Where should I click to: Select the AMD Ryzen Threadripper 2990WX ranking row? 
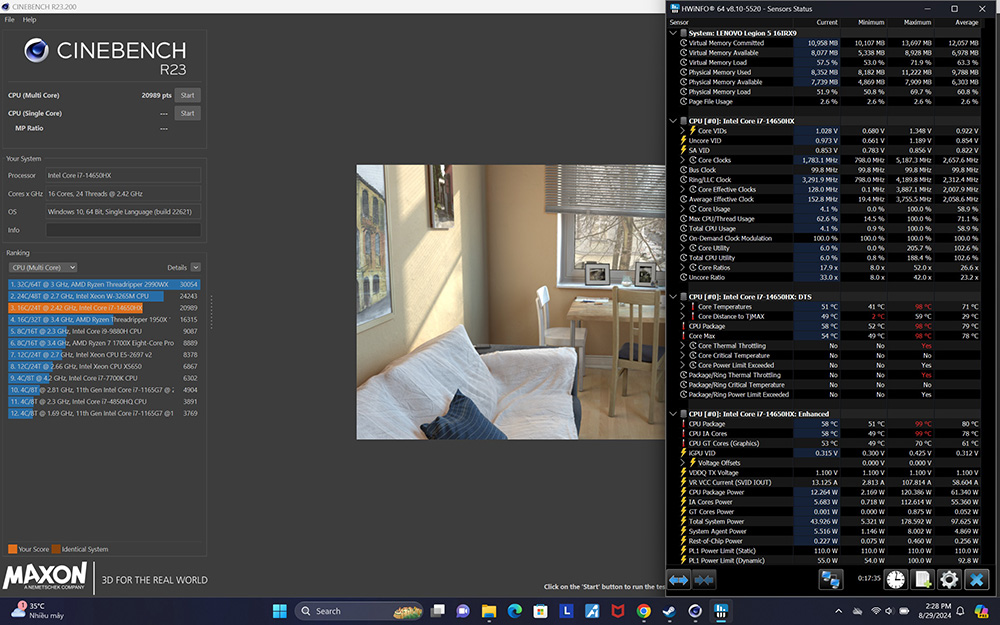(x=104, y=284)
